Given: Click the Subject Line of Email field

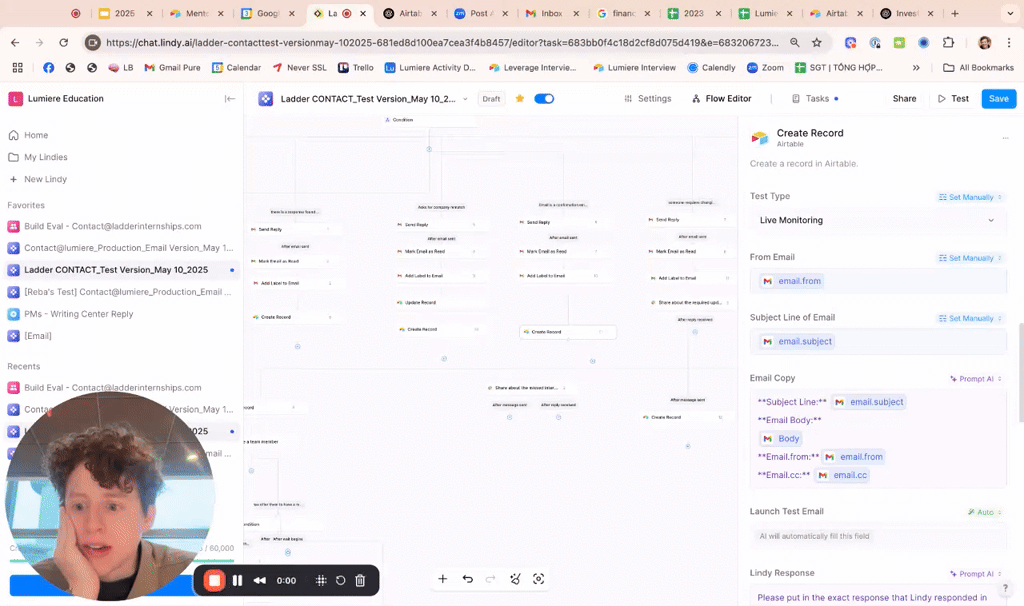Looking at the screenshot, I should [877, 342].
